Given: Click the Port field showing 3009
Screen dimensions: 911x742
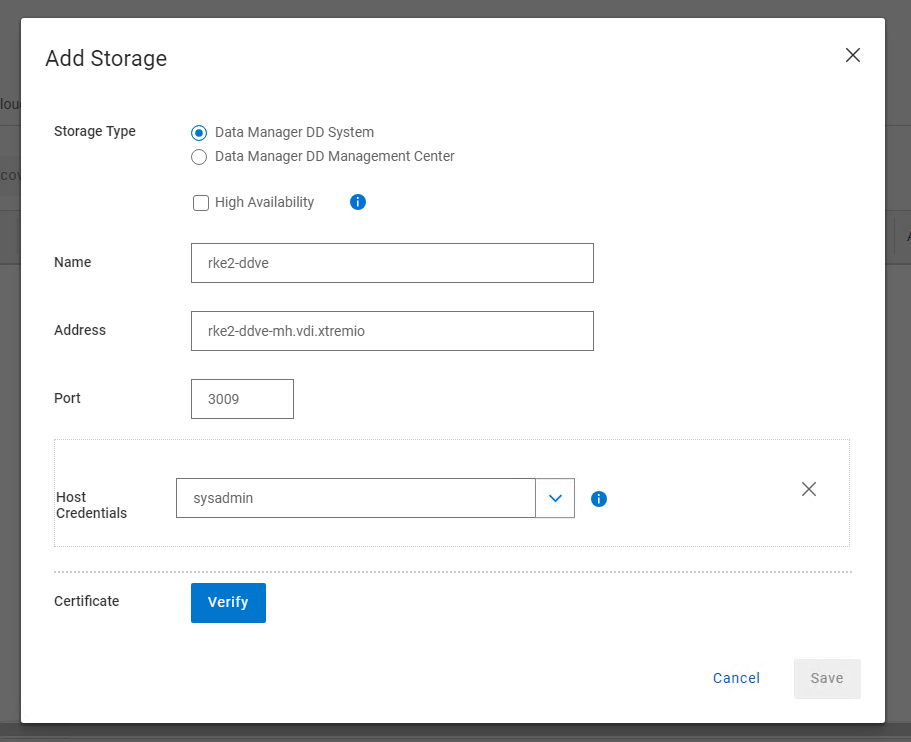Looking at the screenshot, I should 242,399.
